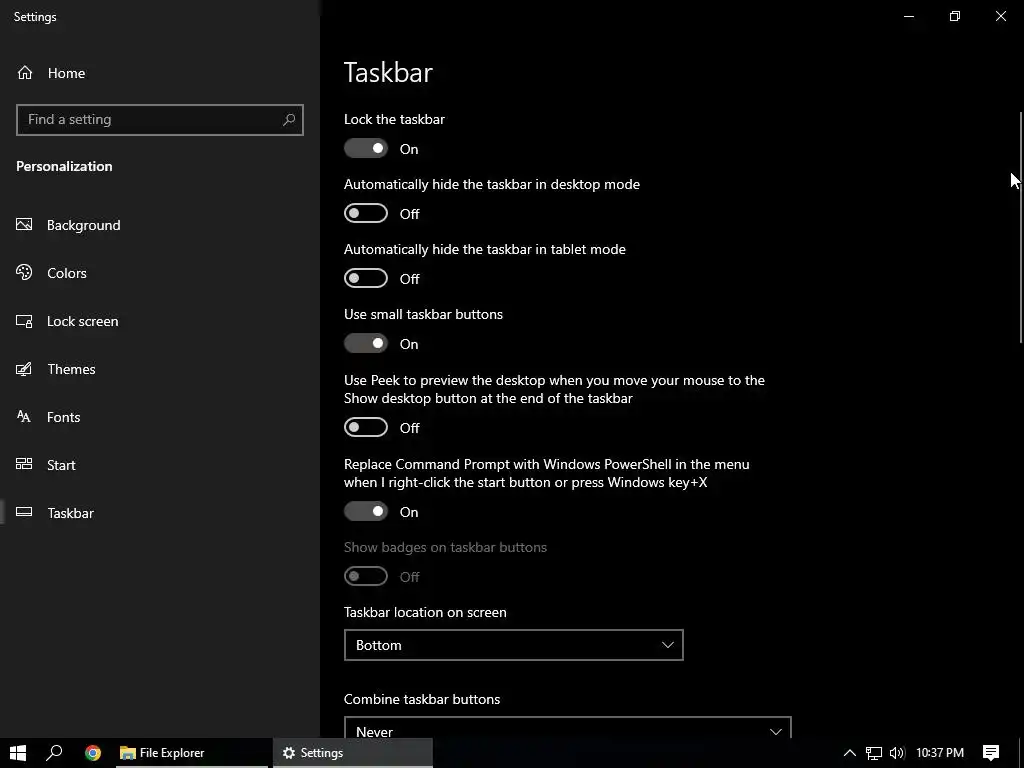Viewport: 1024px width, 768px height.
Task: Click the Lock the taskbar label
Action: (394, 120)
